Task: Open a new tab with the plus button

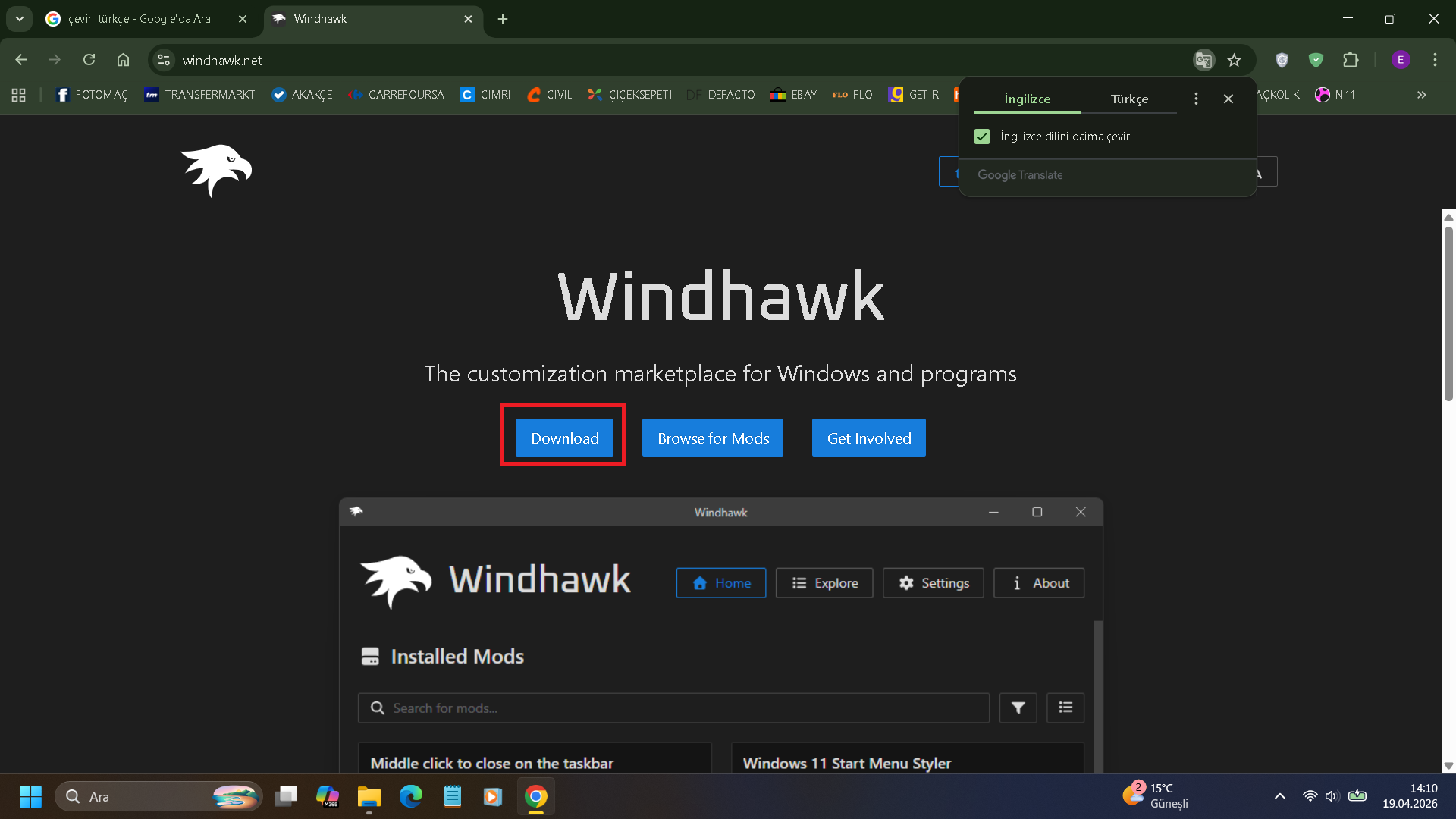Action: [x=503, y=19]
